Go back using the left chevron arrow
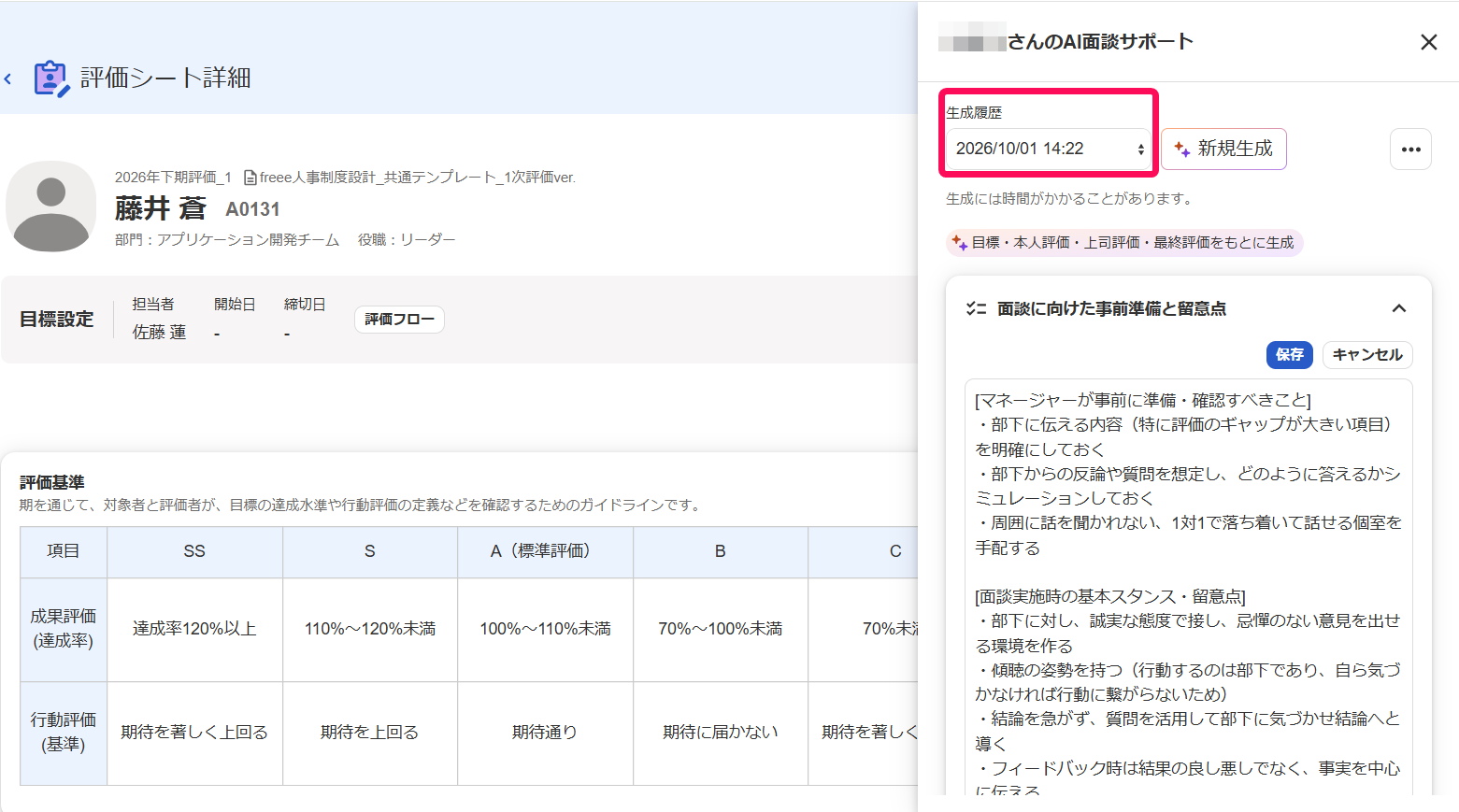Viewport: 1459px width, 812px height. coord(8,79)
